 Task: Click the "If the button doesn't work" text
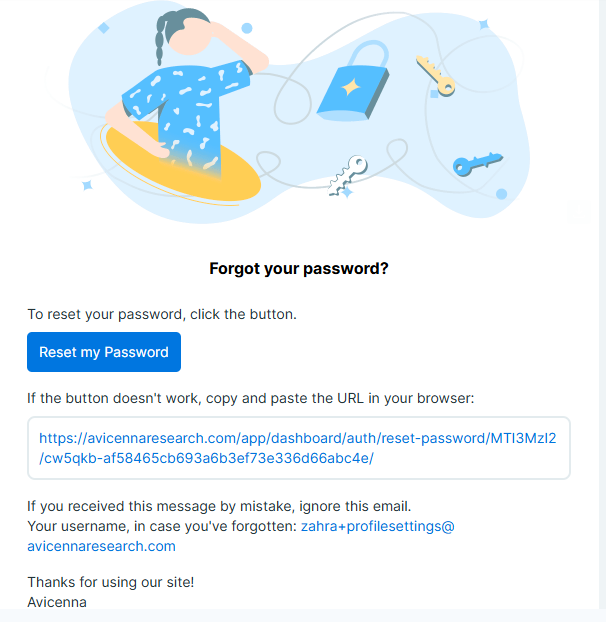pos(250,398)
